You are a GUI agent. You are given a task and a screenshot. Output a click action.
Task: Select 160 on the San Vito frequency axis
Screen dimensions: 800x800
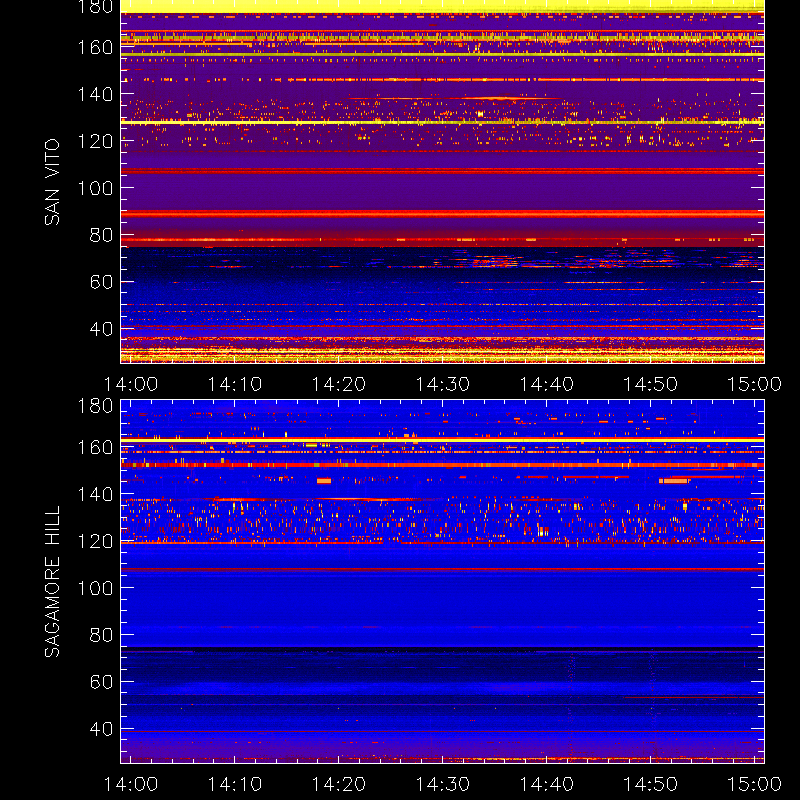click(95, 47)
